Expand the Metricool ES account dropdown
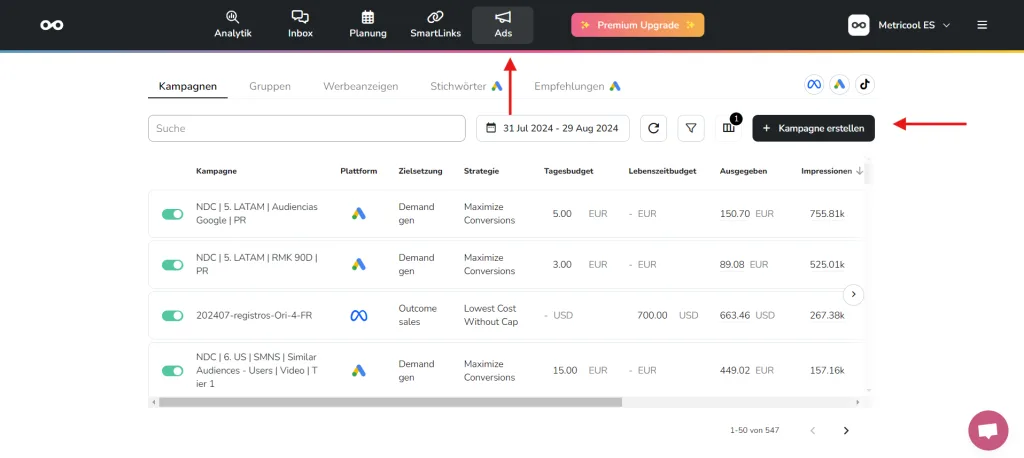Viewport: 1024px width, 458px height. click(899, 25)
